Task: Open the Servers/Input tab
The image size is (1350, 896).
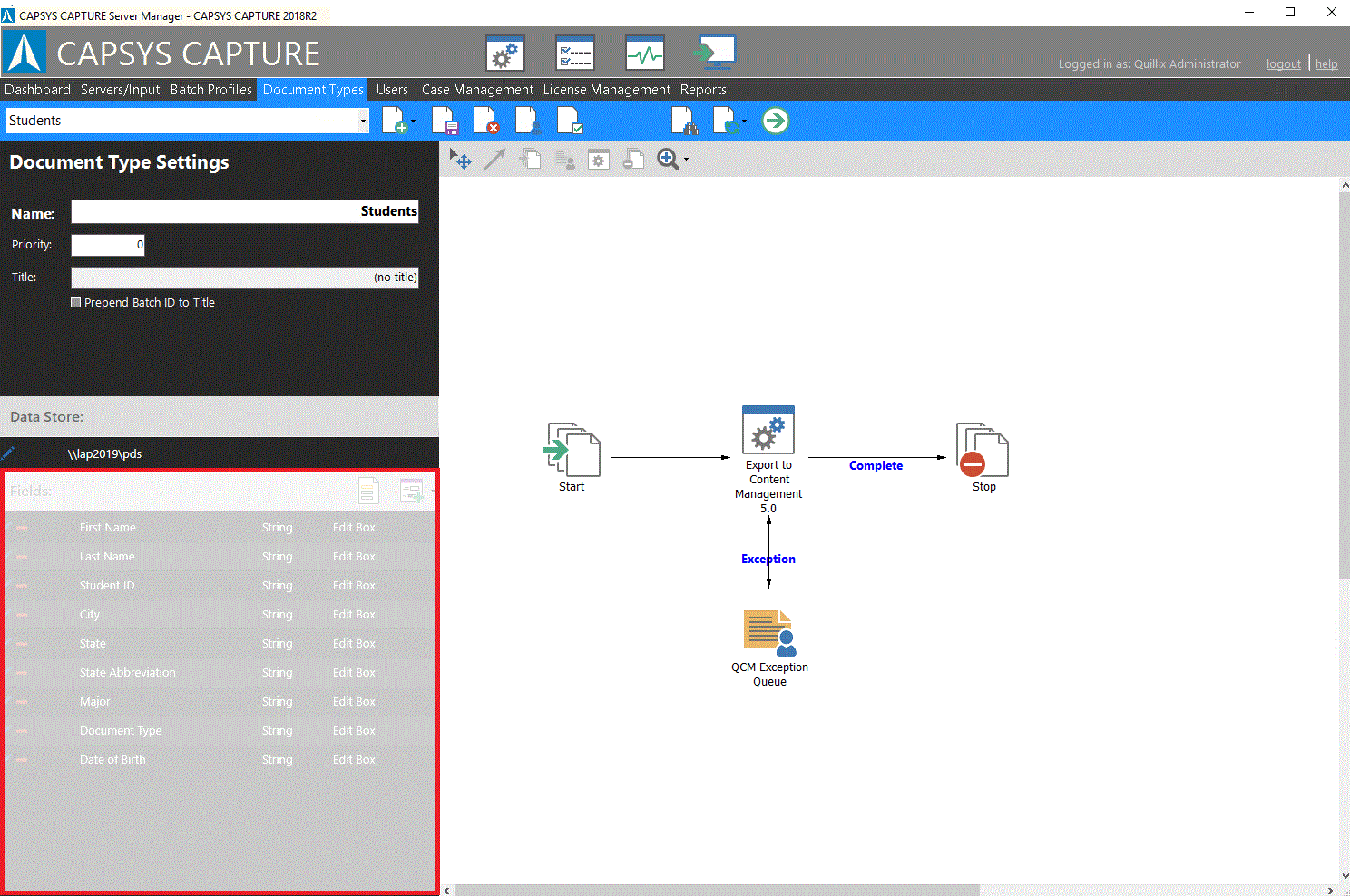Action: (x=120, y=90)
